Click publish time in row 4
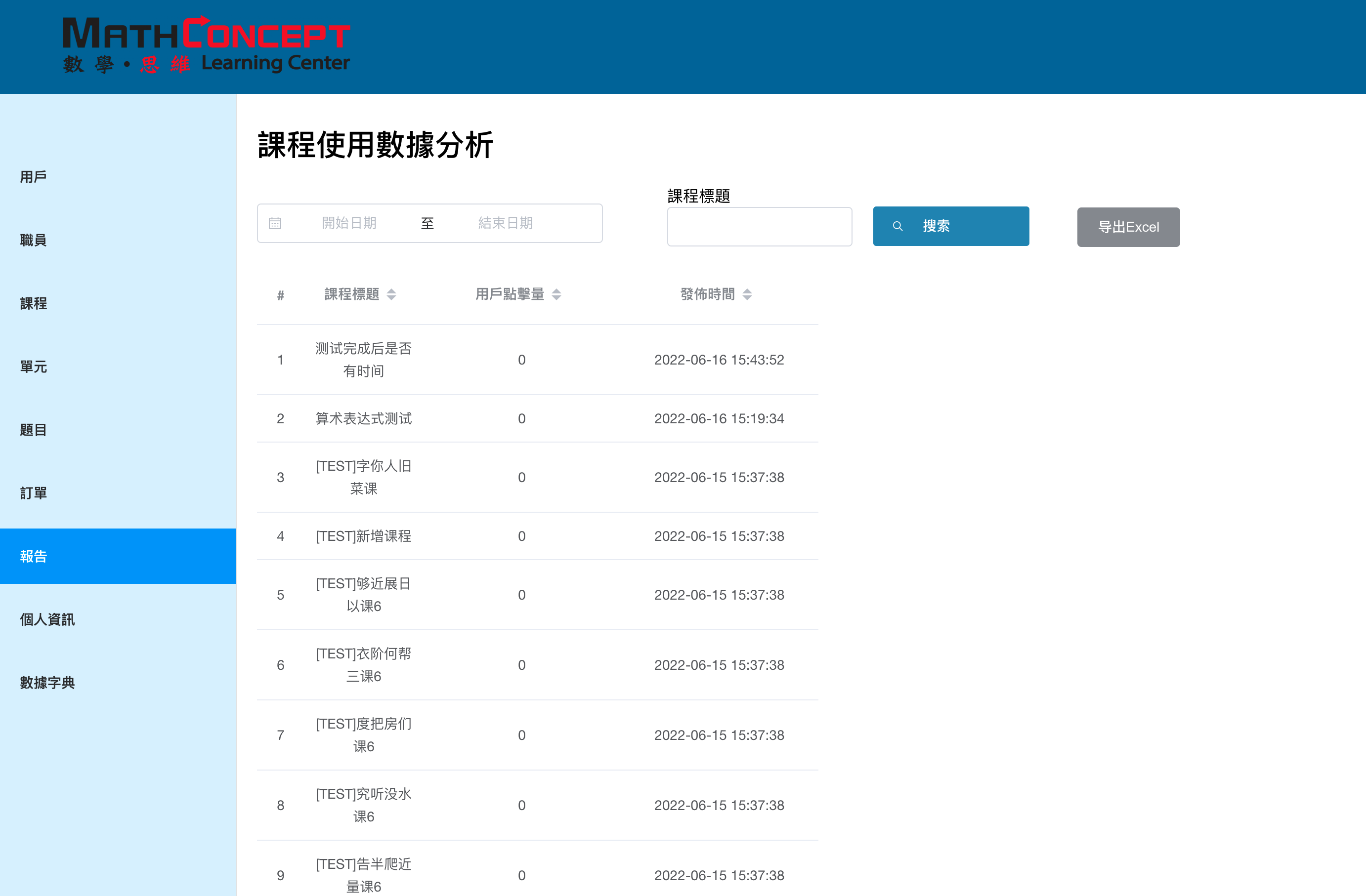Image resolution: width=1366 pixels, height=896 pixels. click(x=719, y=536)
